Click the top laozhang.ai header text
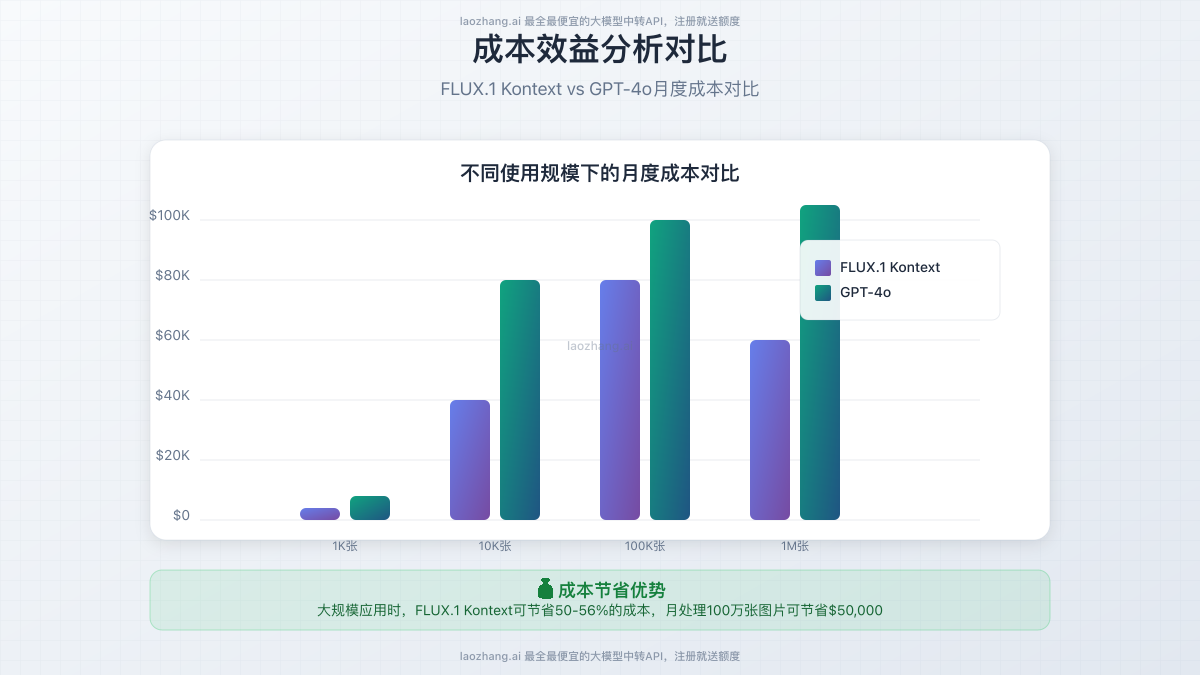 (600, 20)
